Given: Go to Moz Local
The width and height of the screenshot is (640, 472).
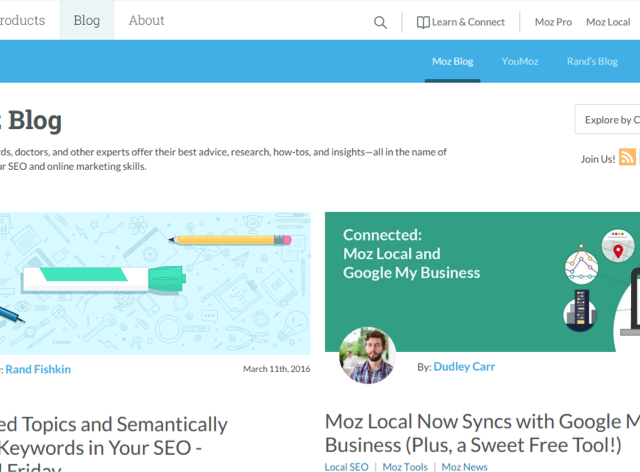Looking at the screenshot, I should (x=608, y=22).
